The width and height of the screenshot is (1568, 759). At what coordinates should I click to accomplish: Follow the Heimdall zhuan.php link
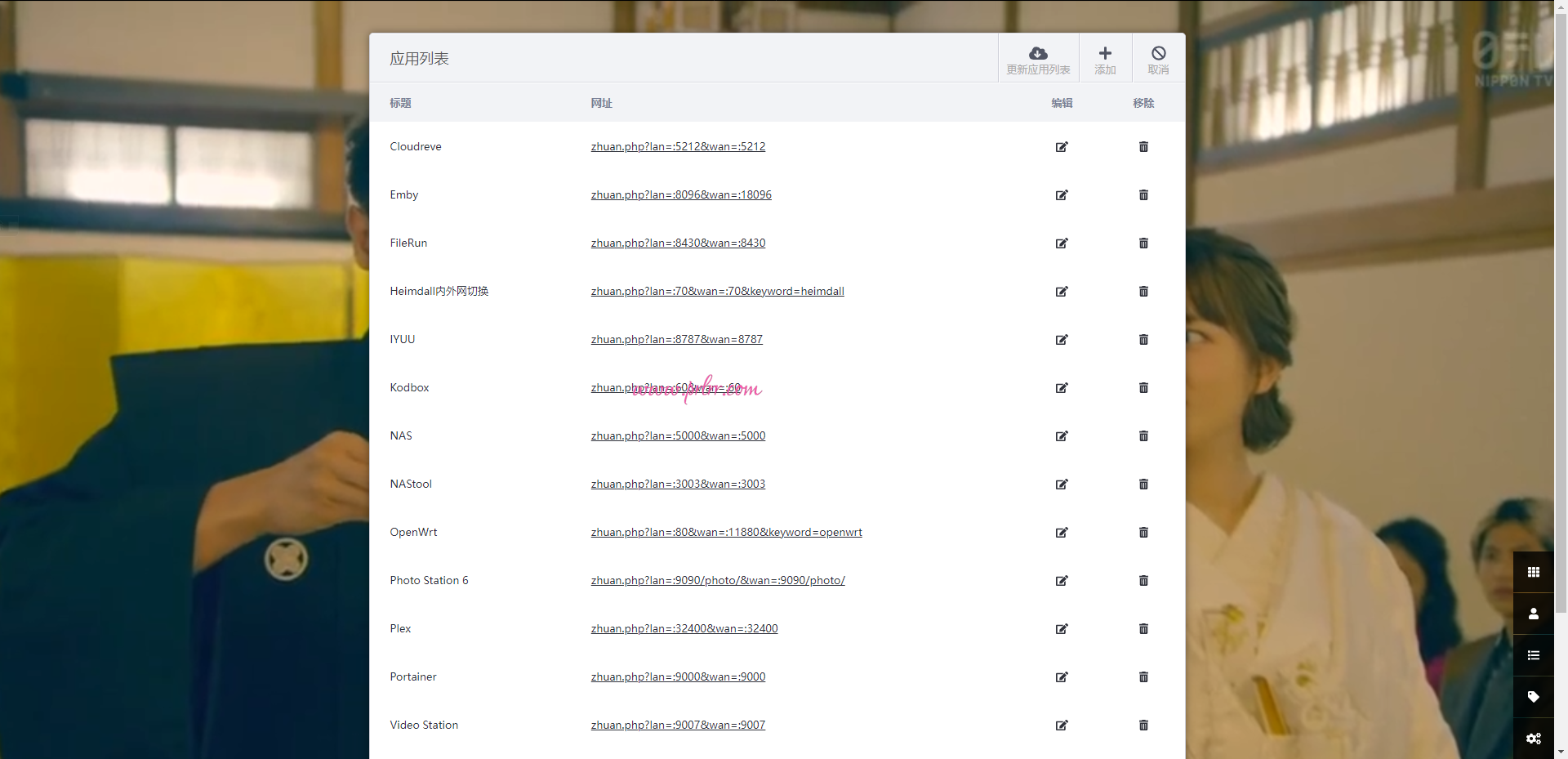click(x=717, y=292)
